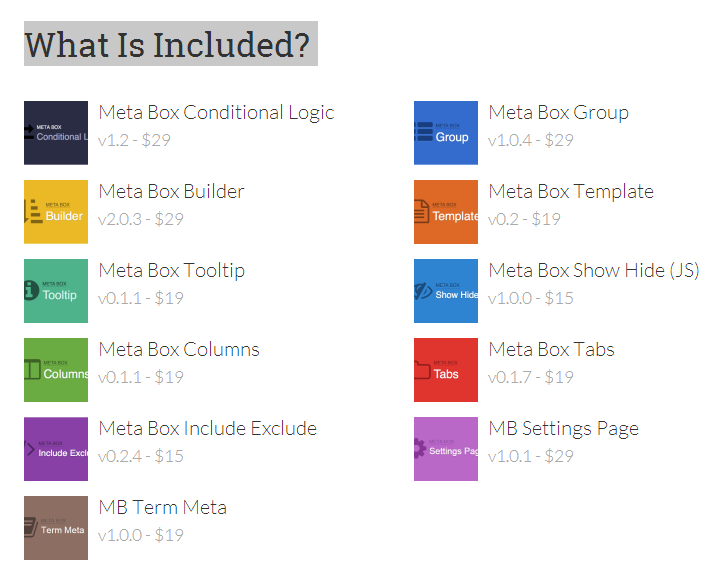Click the blue Group extension icon
This screenshot has width=725, height=579.
pyautogui.click(x=446, y=133)
